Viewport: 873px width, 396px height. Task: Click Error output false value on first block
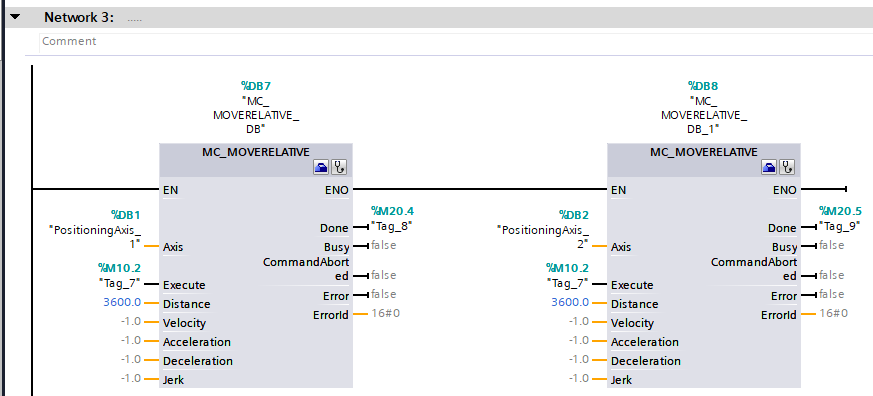point(384,294)
